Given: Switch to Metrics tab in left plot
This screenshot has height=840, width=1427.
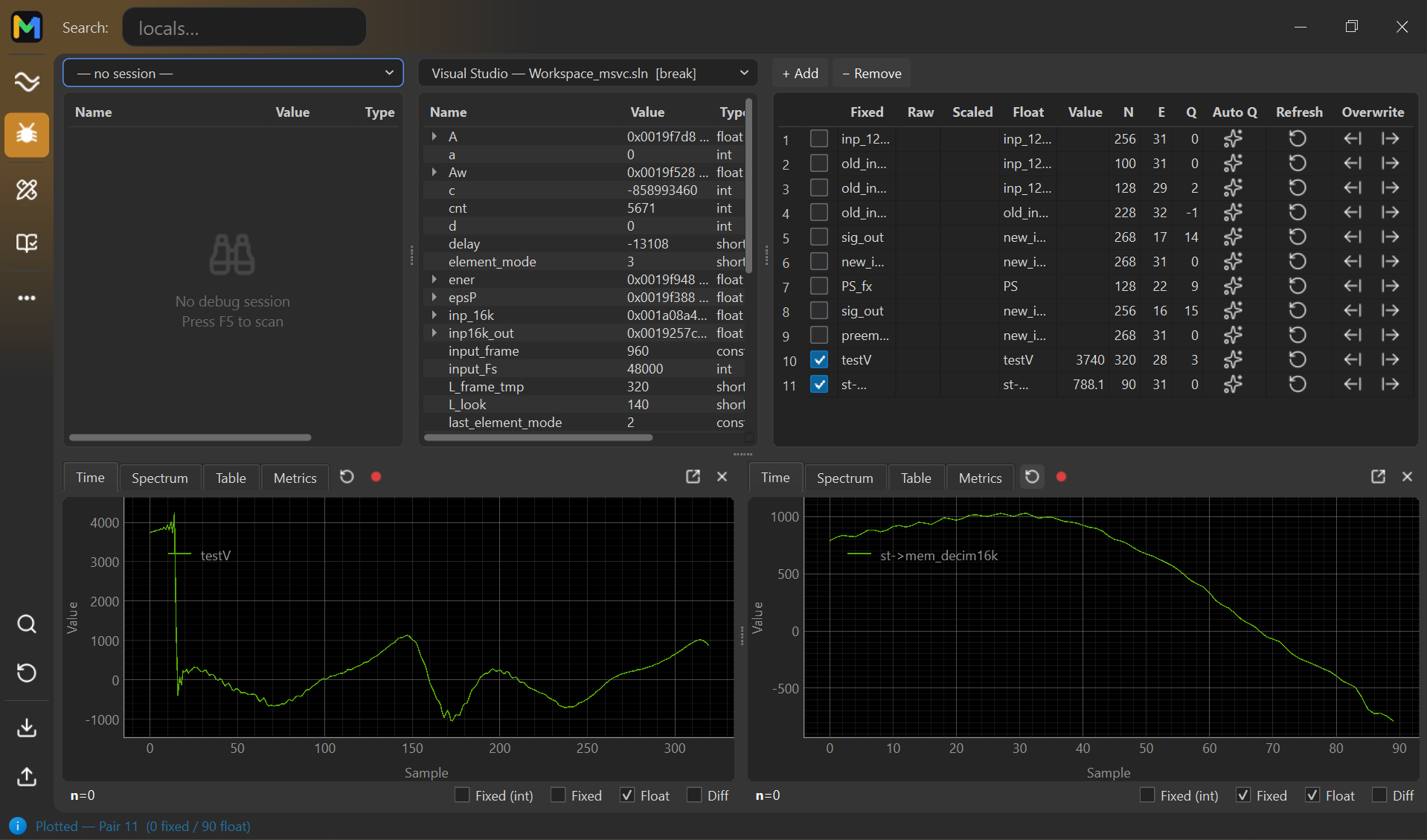Looking at the screenshot, I should point(295,478).
